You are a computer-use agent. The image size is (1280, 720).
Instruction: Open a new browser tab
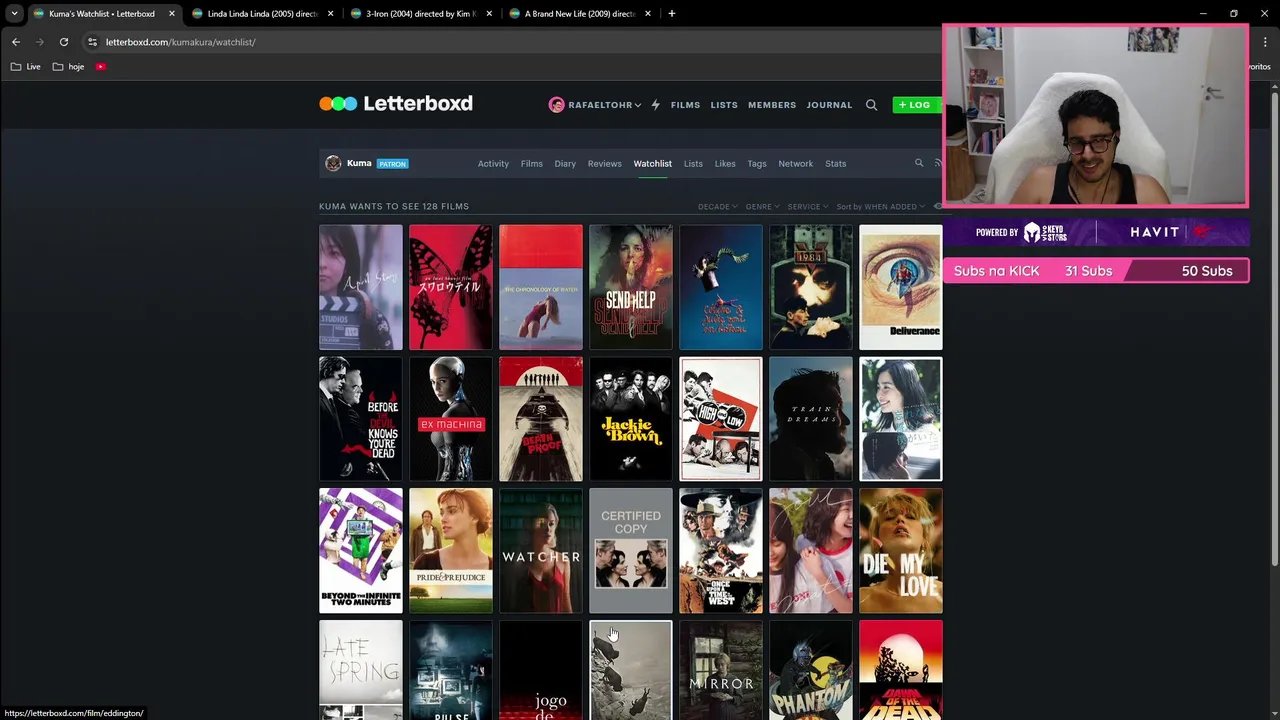(x=671, y=14)
